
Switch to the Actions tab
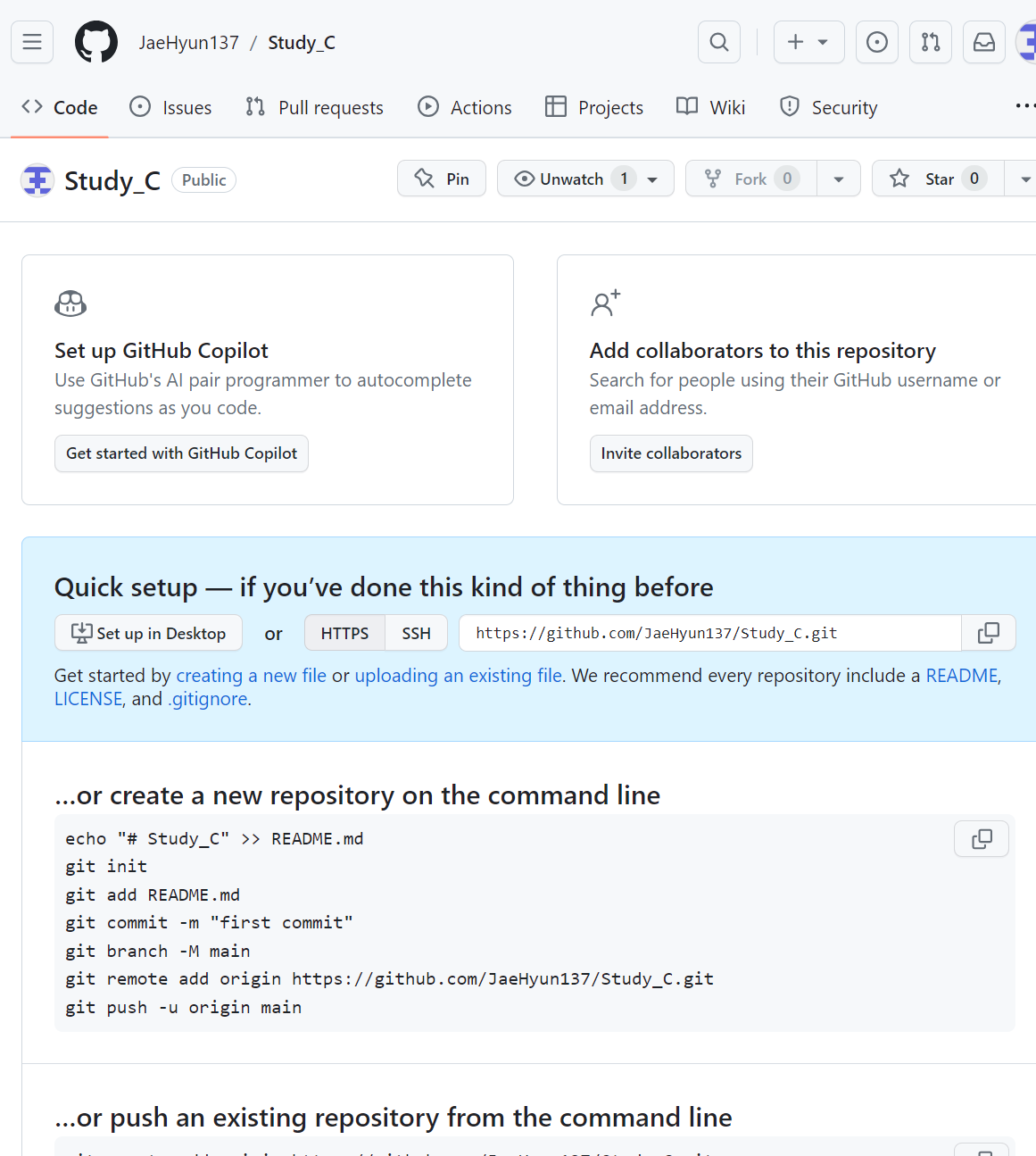coord(465,107)
